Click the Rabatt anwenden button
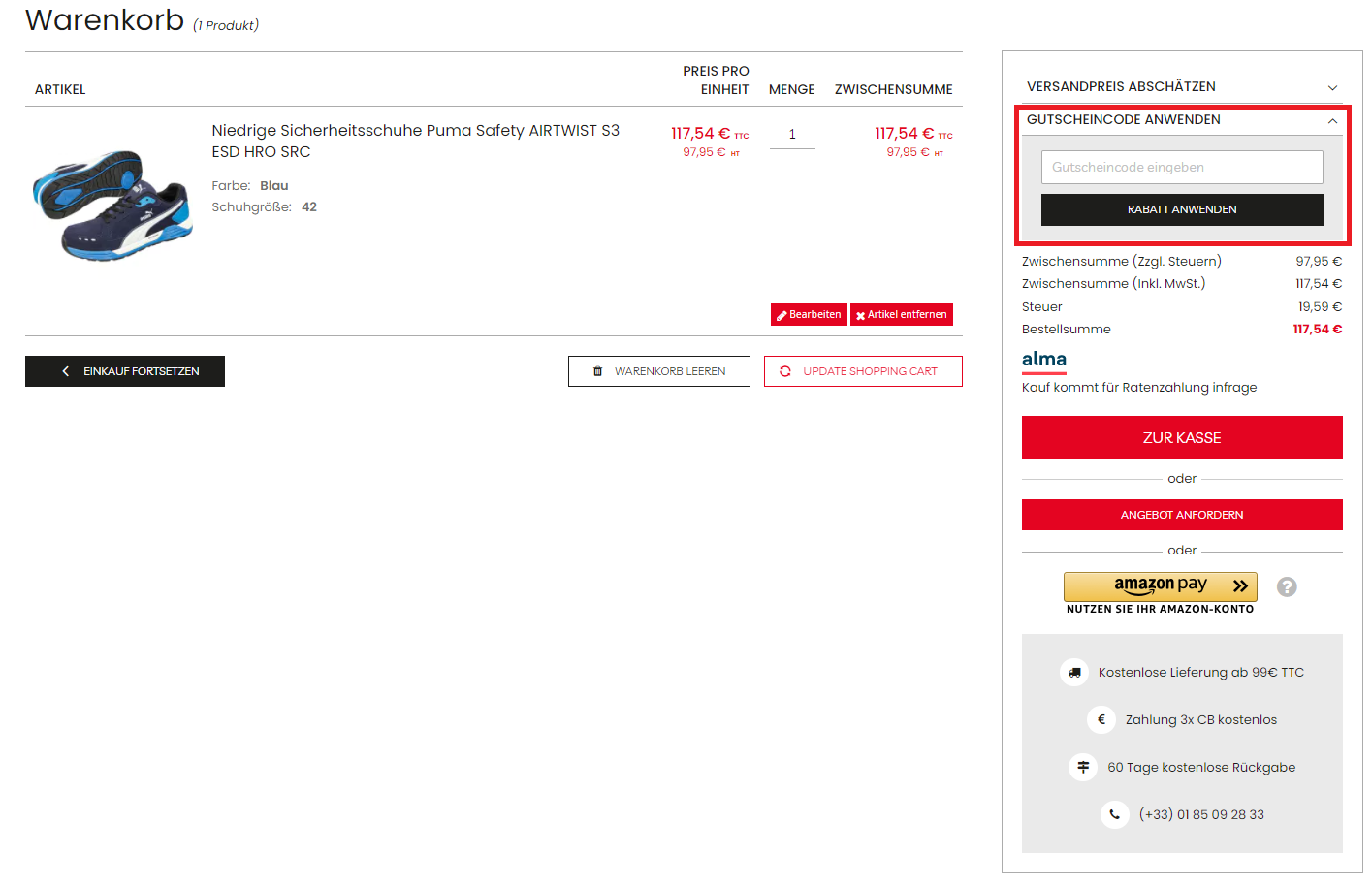Screen dimensions: 1372x886 1182,209
